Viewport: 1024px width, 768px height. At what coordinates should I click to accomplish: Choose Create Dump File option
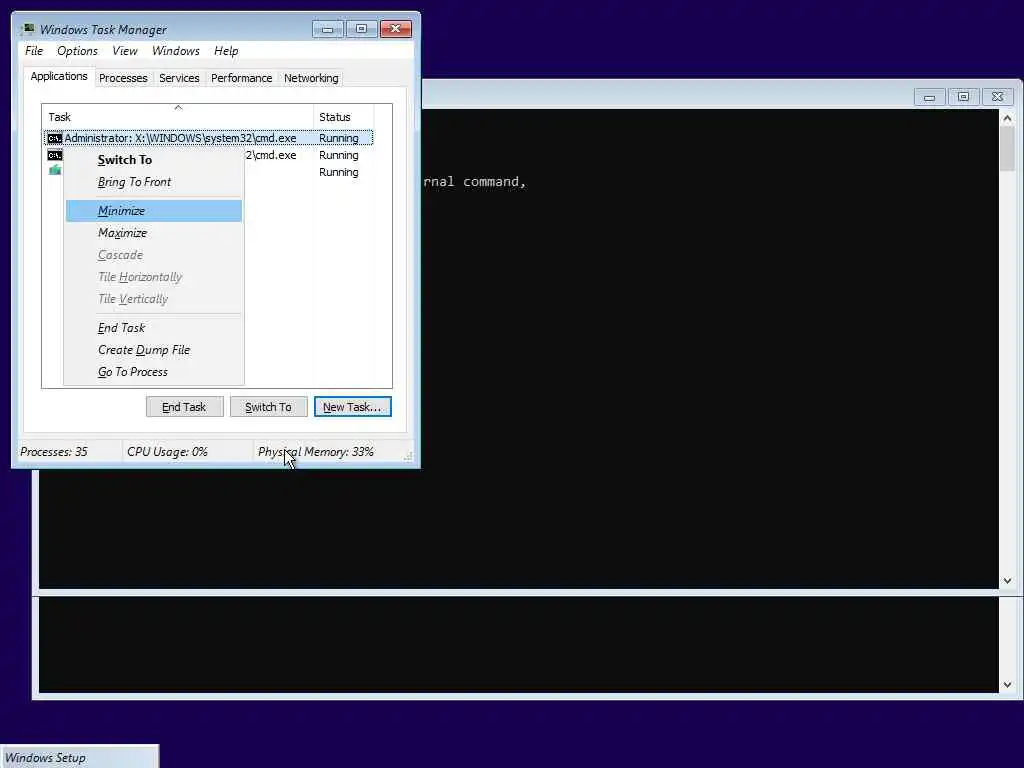[x=154, y=350]
